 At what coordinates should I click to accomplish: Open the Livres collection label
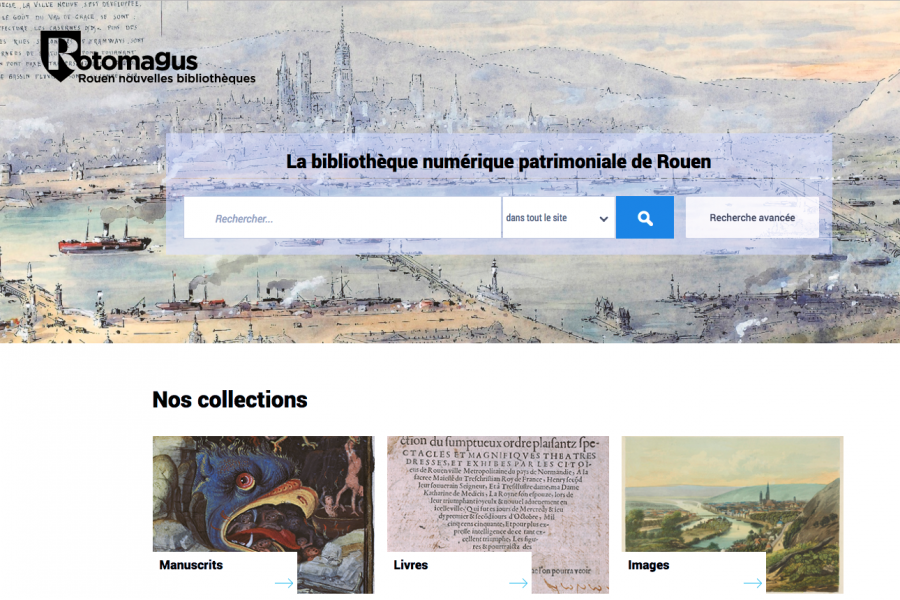tap(410, 564)
